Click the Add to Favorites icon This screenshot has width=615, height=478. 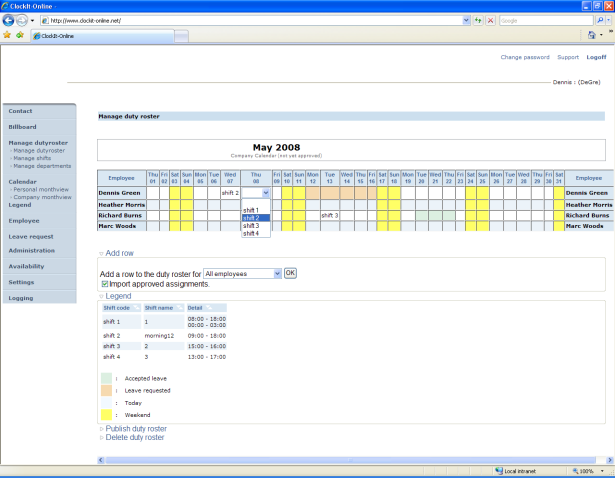19,35
